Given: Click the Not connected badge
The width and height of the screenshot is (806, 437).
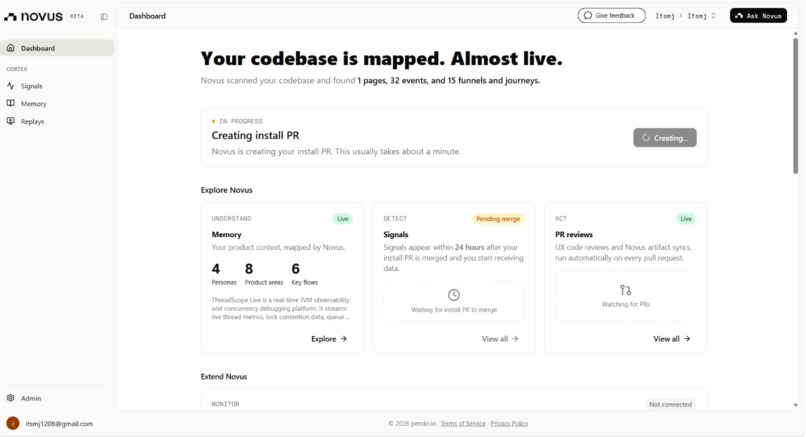Looking at the screenshot, I should click(670, 404).
